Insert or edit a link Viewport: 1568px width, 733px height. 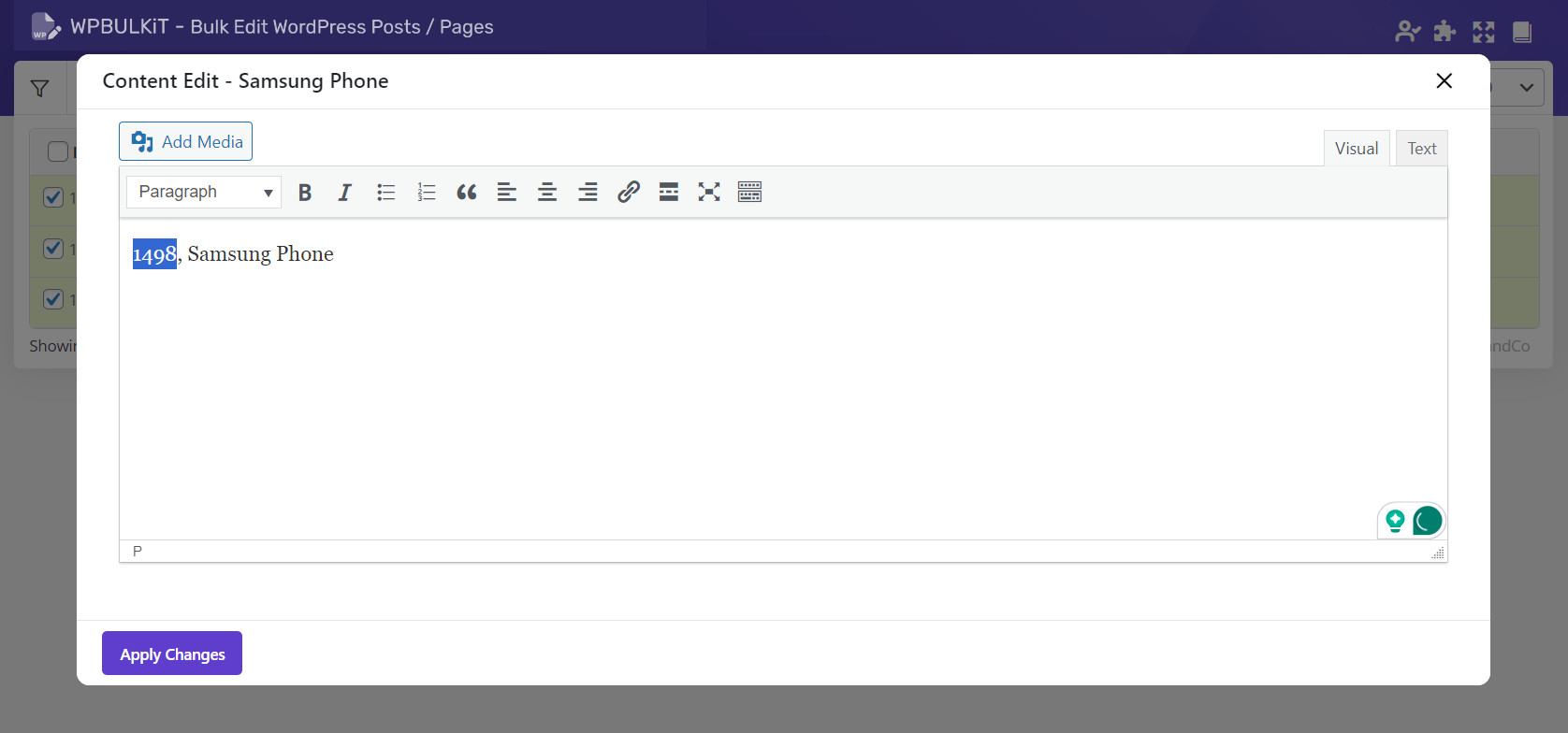[x=629, y=193]
